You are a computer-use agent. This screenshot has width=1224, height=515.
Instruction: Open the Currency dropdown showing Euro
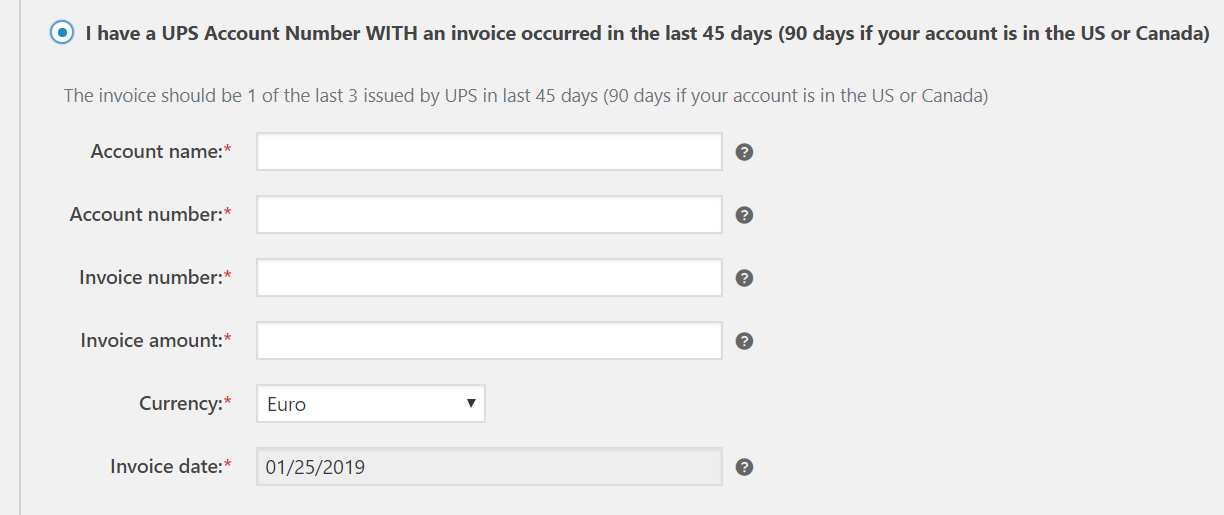pos(371,404)
